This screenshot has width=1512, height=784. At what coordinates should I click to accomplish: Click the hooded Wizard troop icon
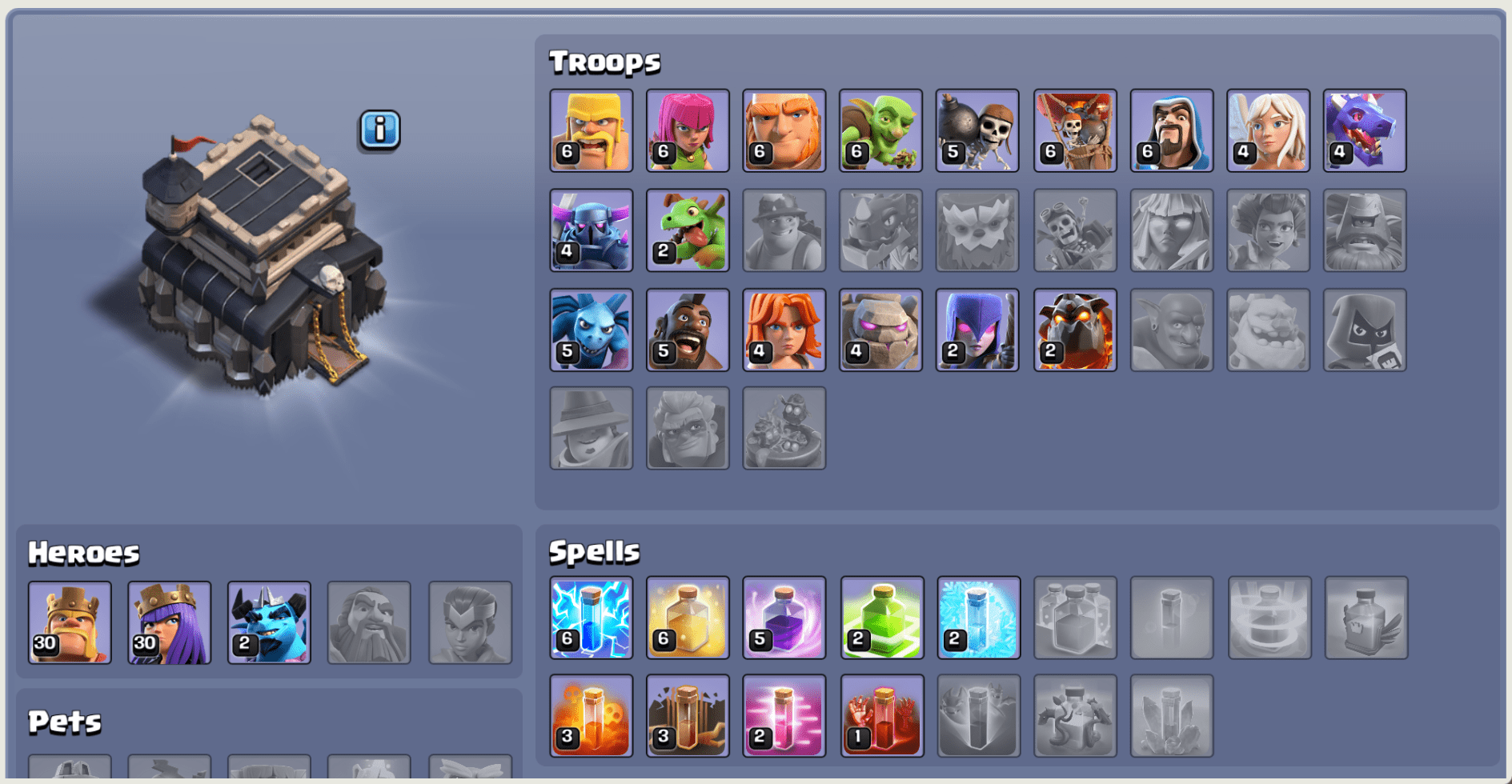click(x=1172, y=130)
